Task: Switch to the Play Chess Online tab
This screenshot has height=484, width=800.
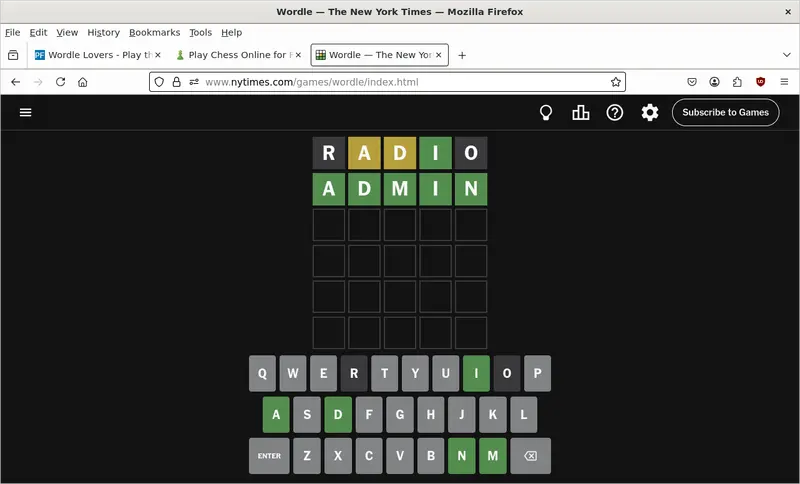Action: click(x=238, y=55)
